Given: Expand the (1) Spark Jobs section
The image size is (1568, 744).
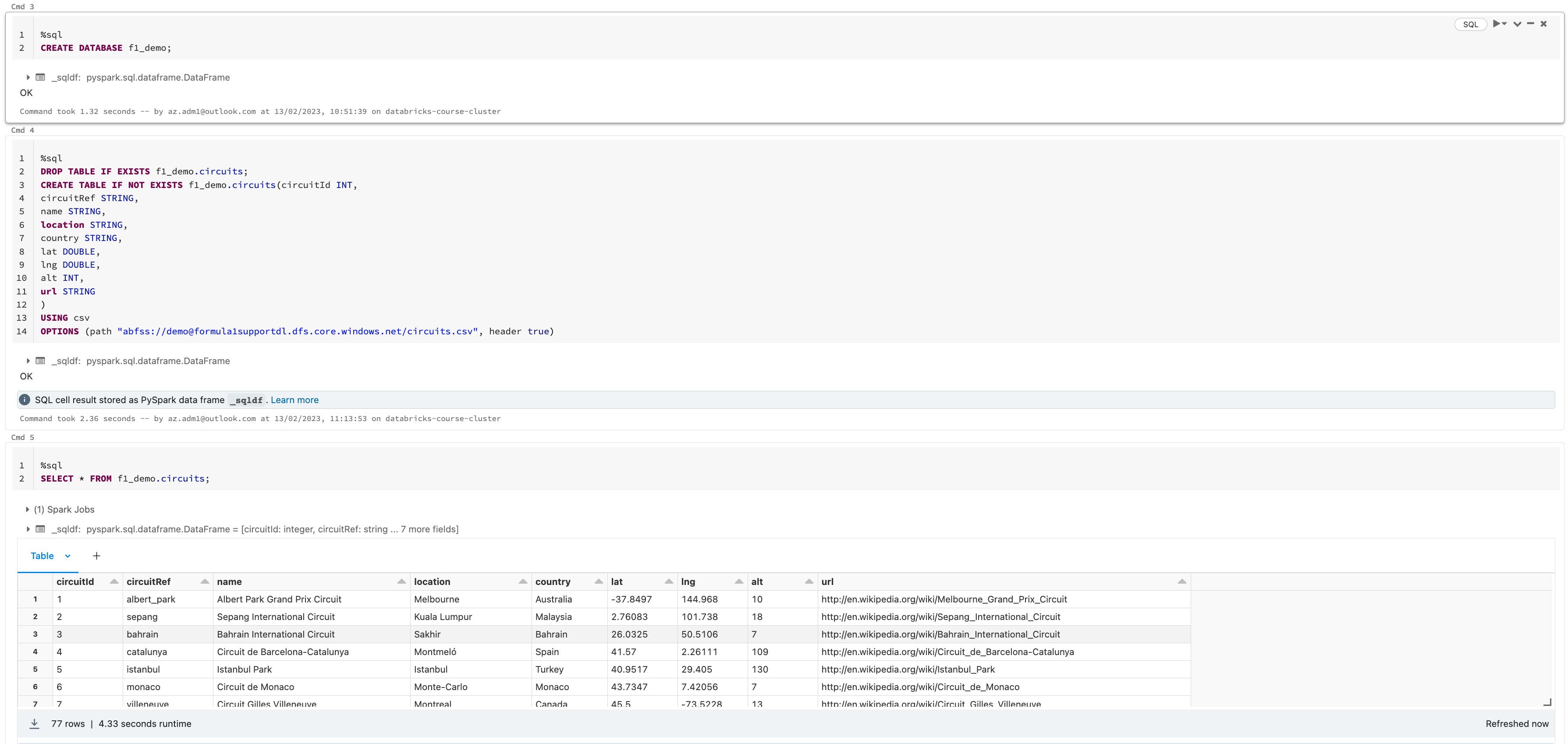Looking at the screenshot, I should coord(28,510).
